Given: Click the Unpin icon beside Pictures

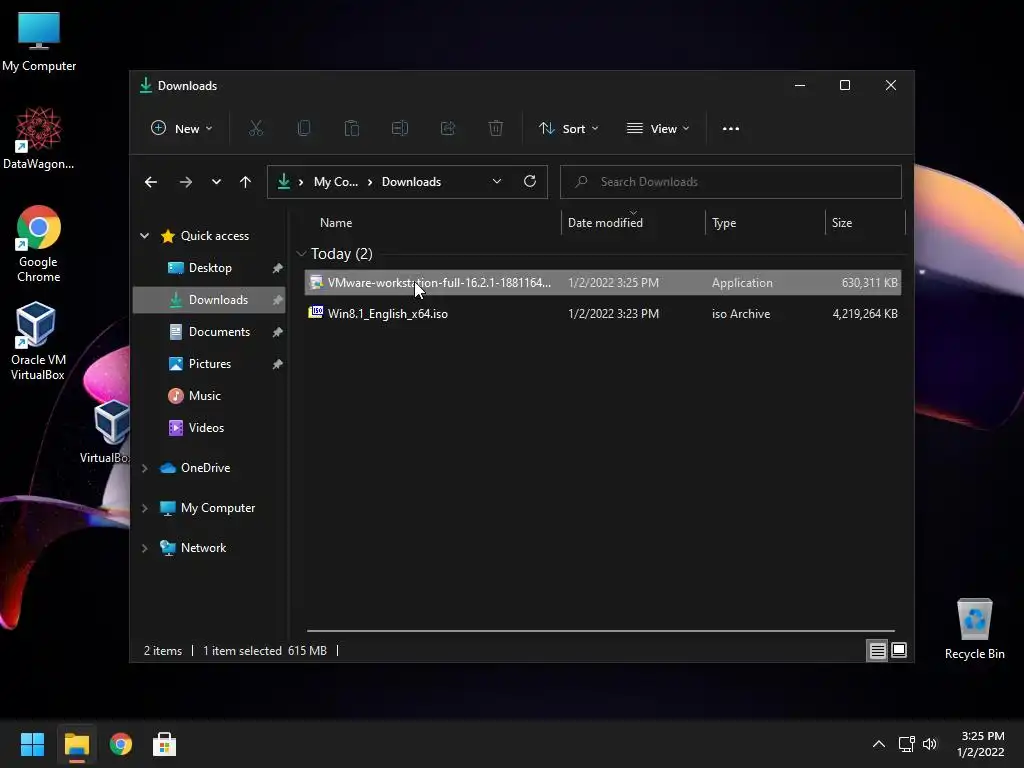Looking at the screenshot, I should tap(277, 364).
